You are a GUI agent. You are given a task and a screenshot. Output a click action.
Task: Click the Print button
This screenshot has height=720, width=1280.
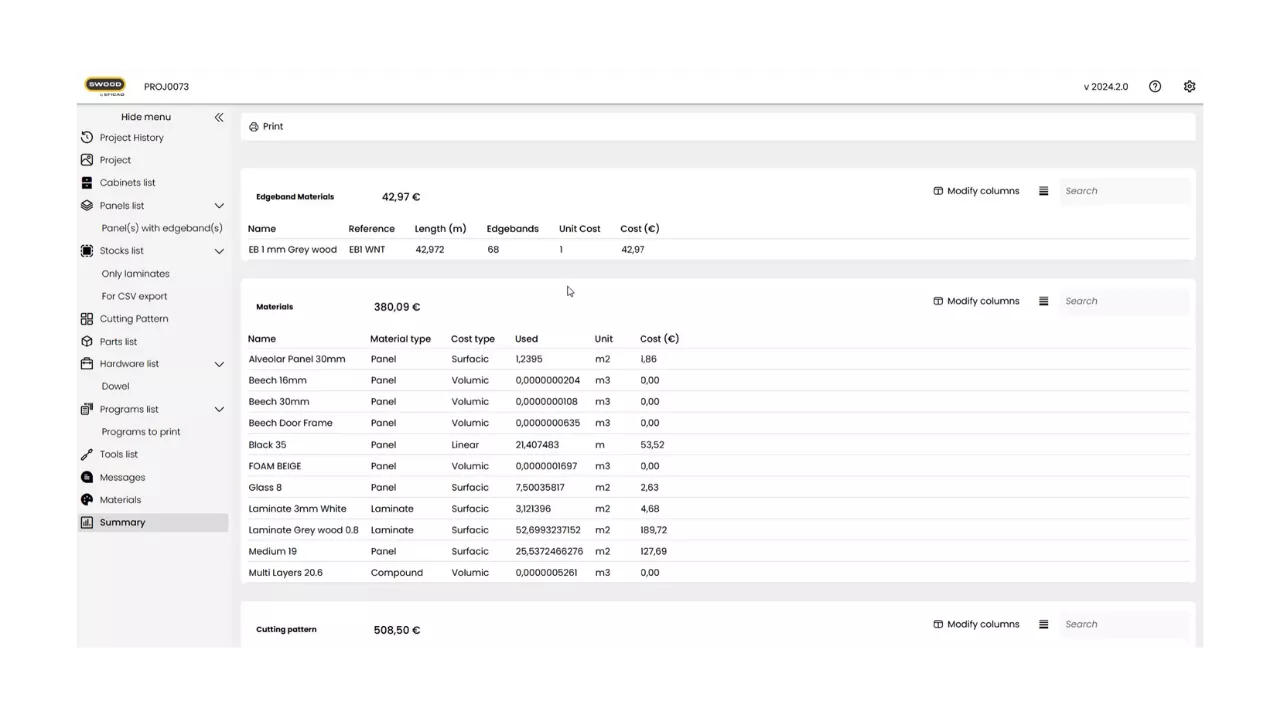pyautogui.click(x=266, y=127)
